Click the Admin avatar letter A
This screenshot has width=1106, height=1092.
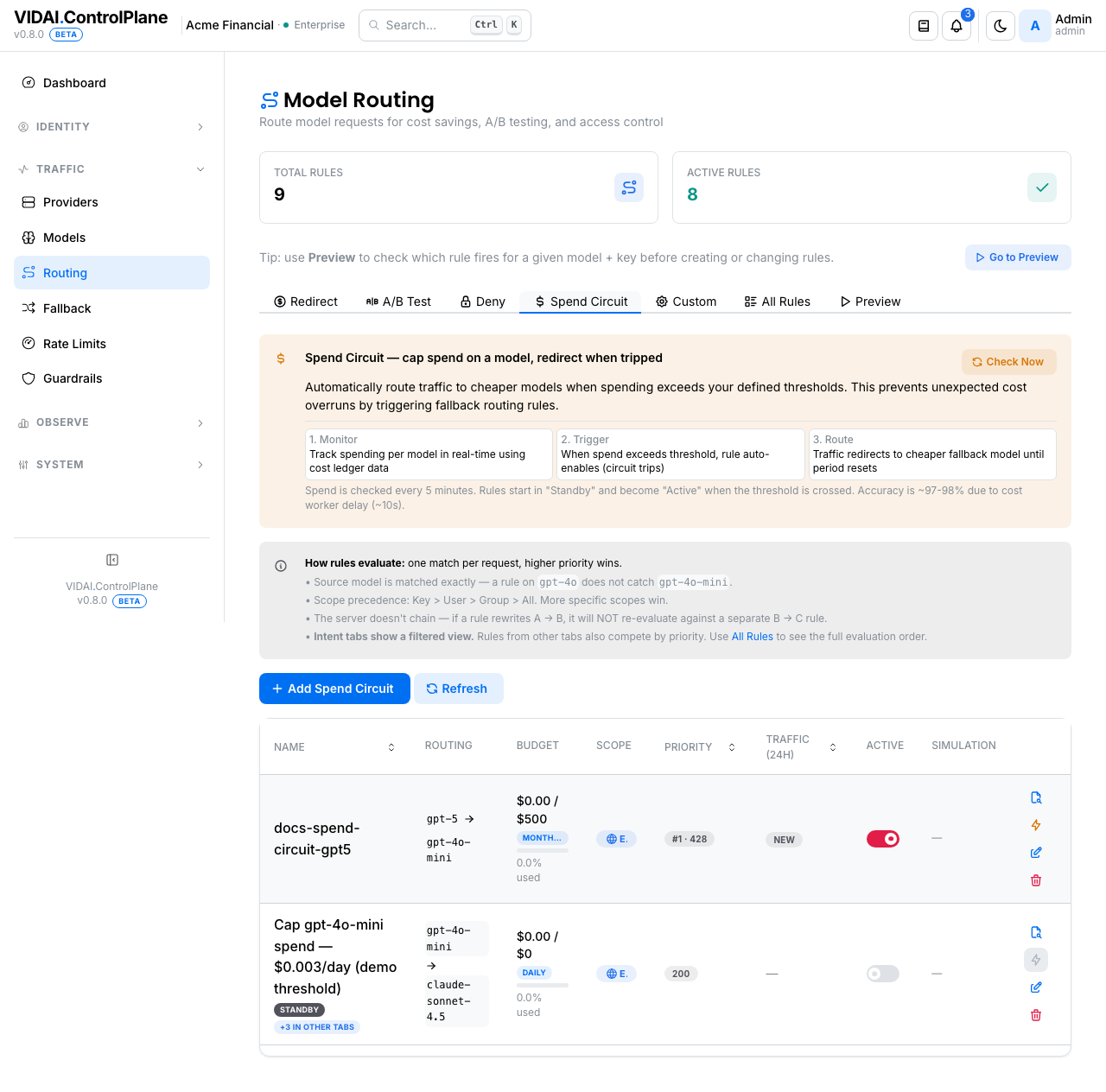click(x=1035, y=26)
